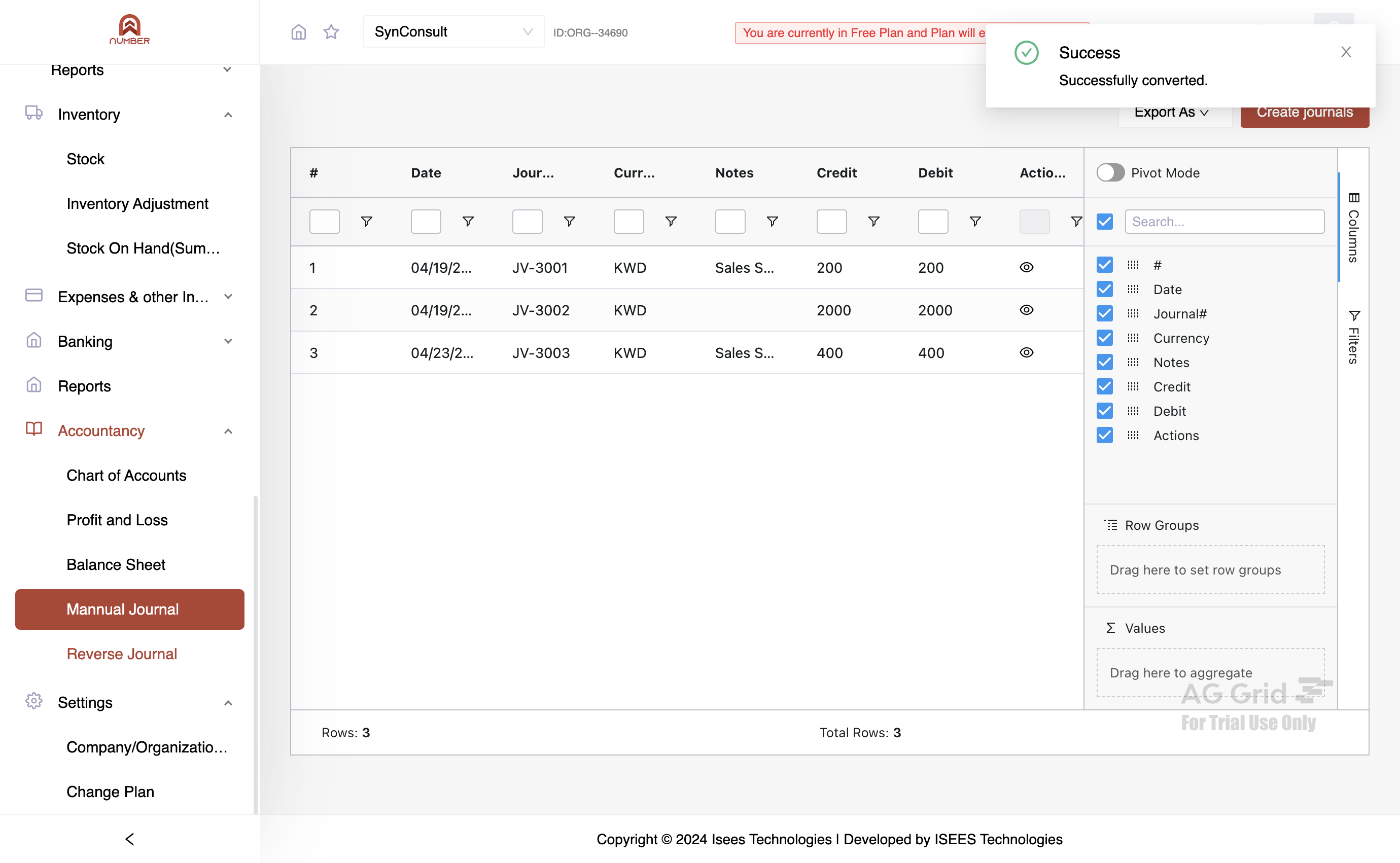Uncheck the Actions column checkbox
The width and height of the screenshot is (1400, 863).
coord(1105,436)
